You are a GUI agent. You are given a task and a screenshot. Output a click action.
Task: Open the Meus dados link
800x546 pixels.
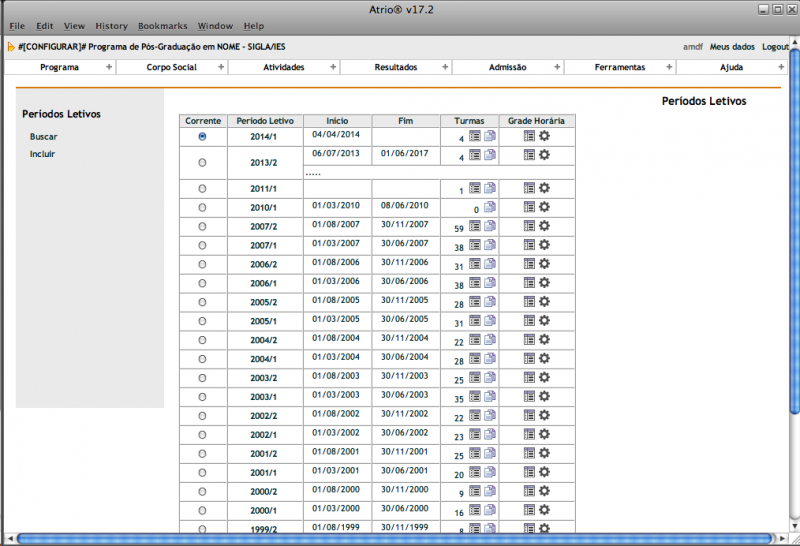tap(732, 47)
